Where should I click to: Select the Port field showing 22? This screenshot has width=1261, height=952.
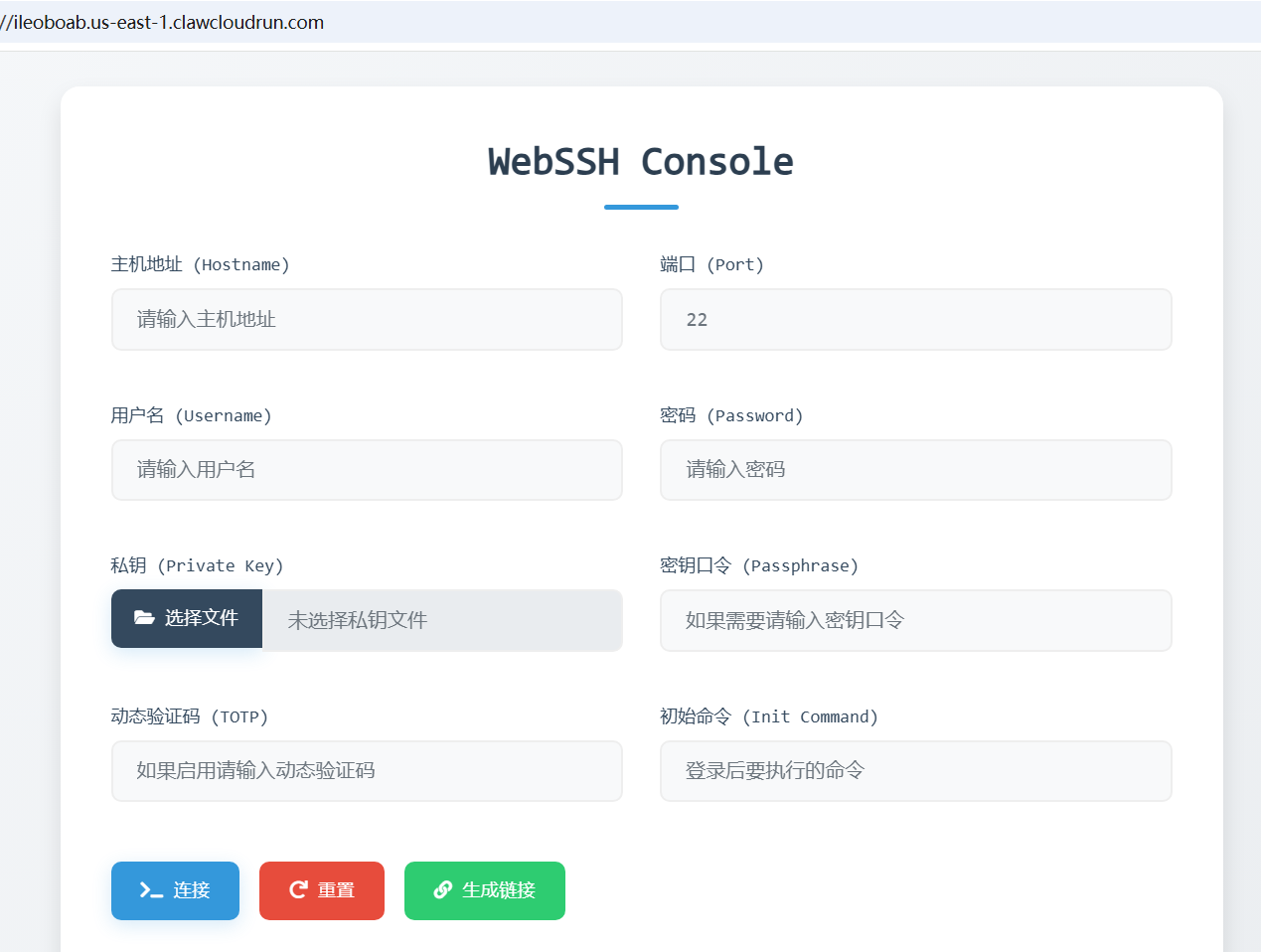point(915,319)
